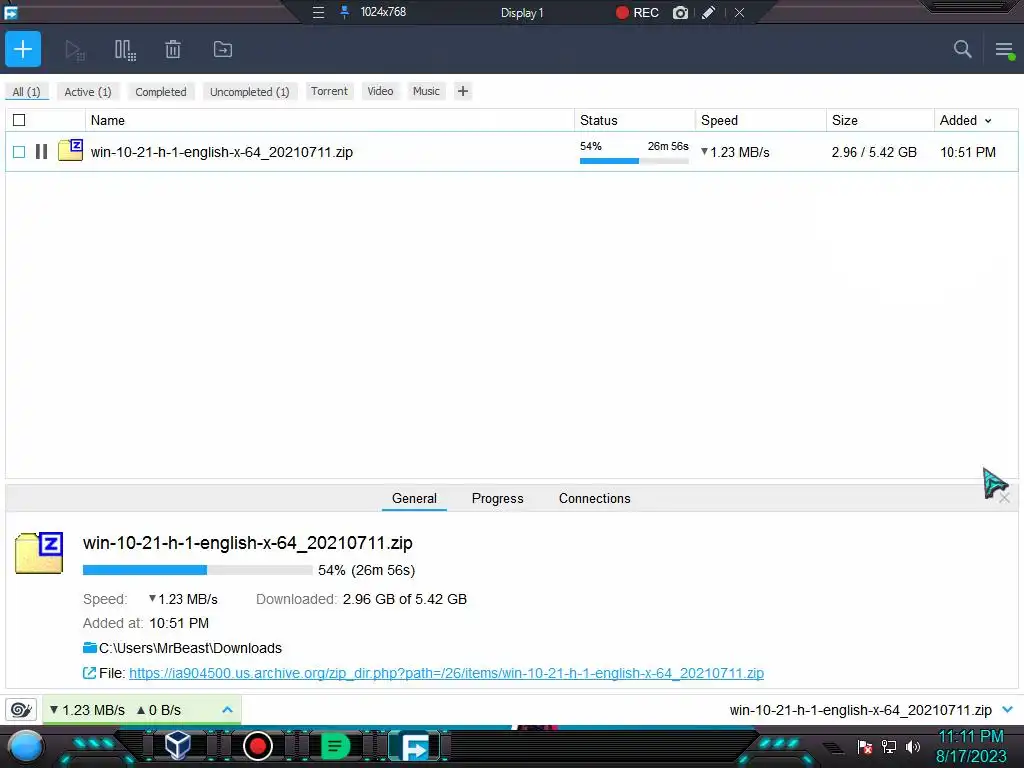Click the 10:51 PM added time cell
This screenshot has height=768, width=1024.
[x=968, y=152]
